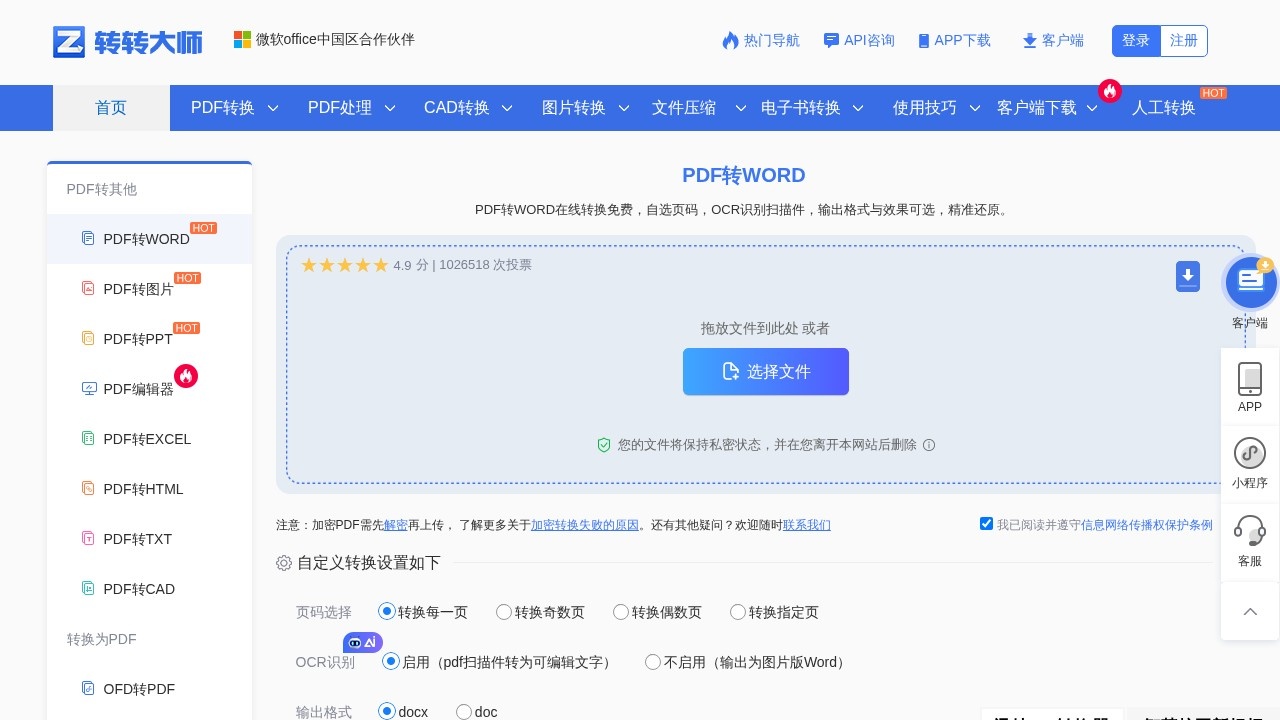The width and height of the screenshot is (1280, 720).
Task: Click the blue download arrow icon near upload box
Action: 1188,277
